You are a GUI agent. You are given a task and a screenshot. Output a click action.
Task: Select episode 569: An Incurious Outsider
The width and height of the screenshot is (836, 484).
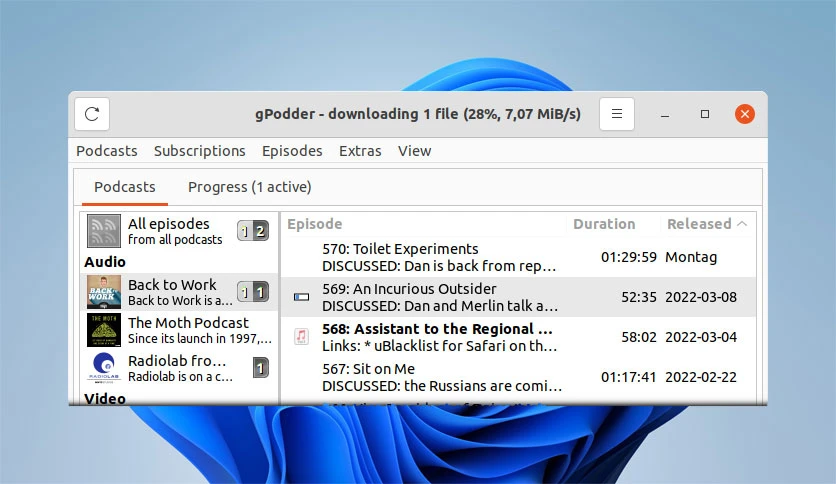pyautogui.click(x=518, y=297)
